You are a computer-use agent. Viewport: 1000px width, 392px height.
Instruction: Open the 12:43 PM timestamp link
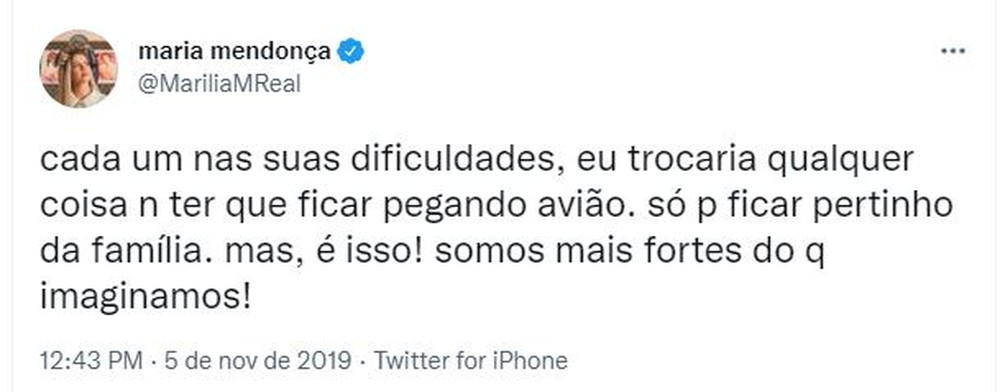pyautogui.click(x=91, y=361)
